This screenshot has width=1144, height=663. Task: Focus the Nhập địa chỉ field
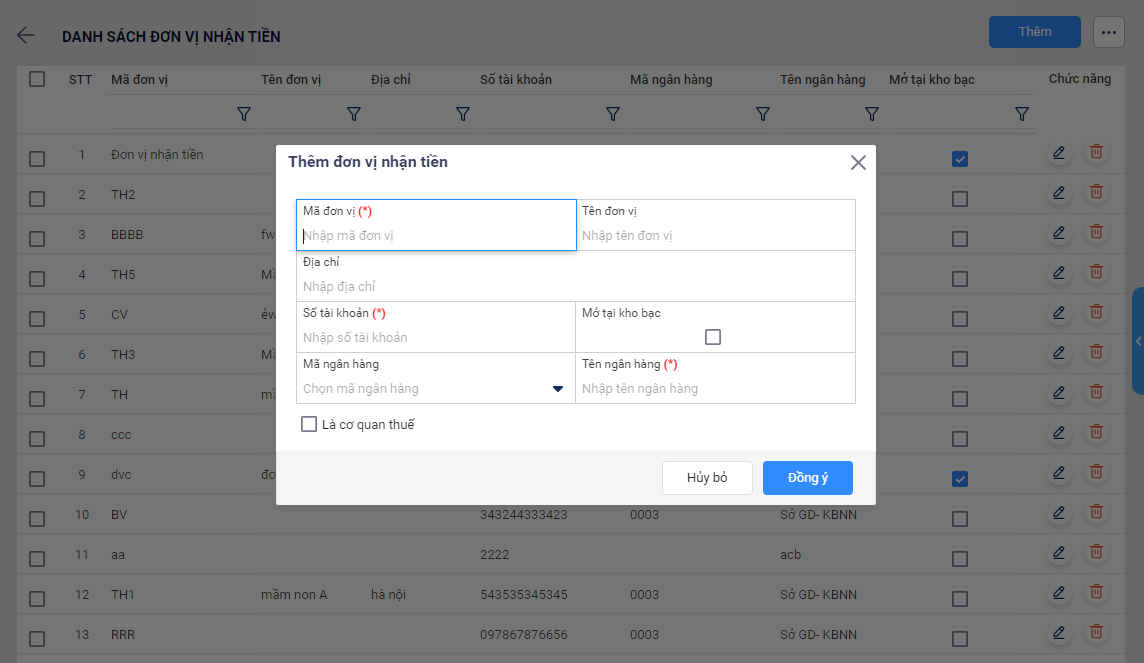576,287
